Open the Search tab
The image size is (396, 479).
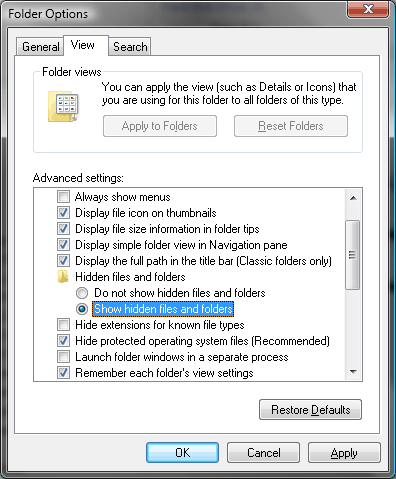click(x=130, y=47)
